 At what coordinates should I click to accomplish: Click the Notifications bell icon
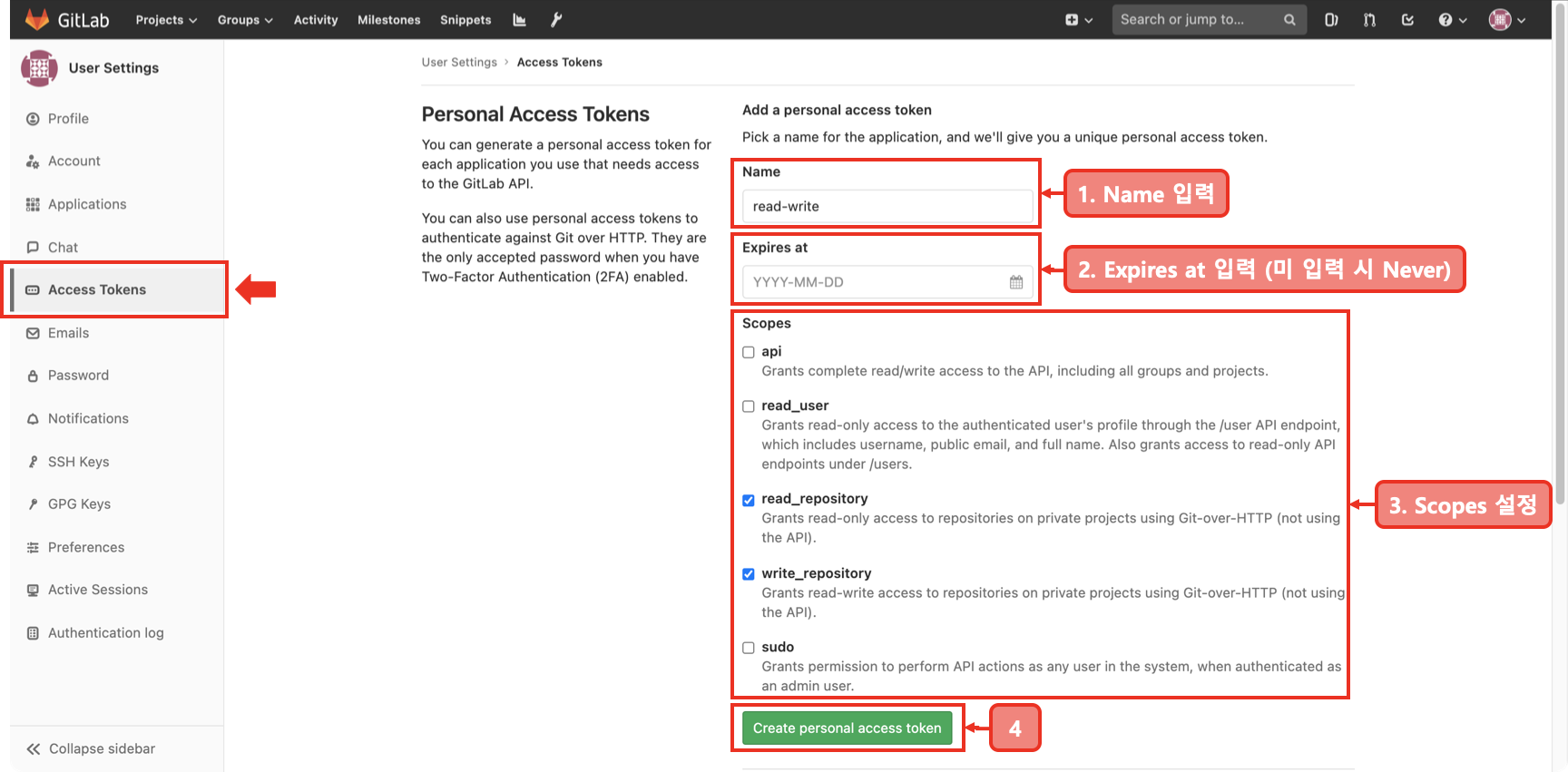(33, 419)
